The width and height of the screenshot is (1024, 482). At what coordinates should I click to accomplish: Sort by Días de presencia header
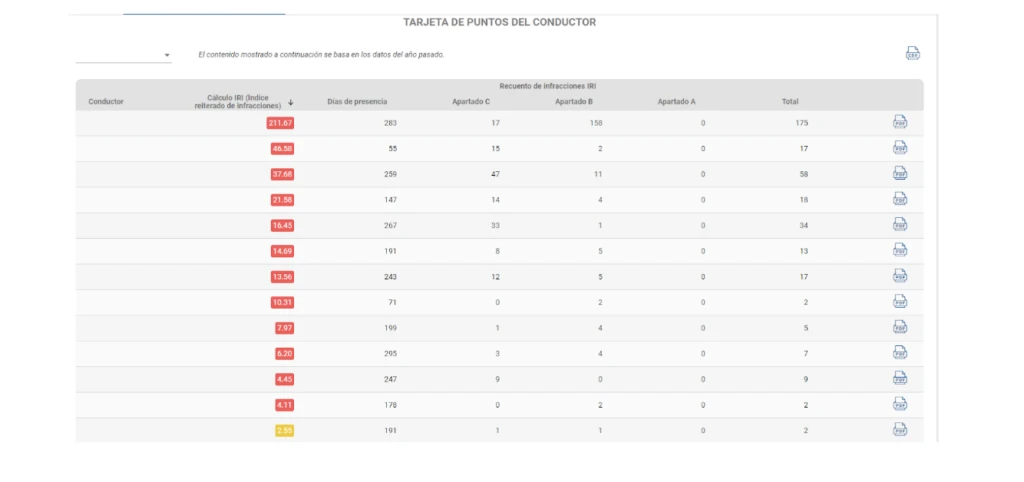coord(357,102)
